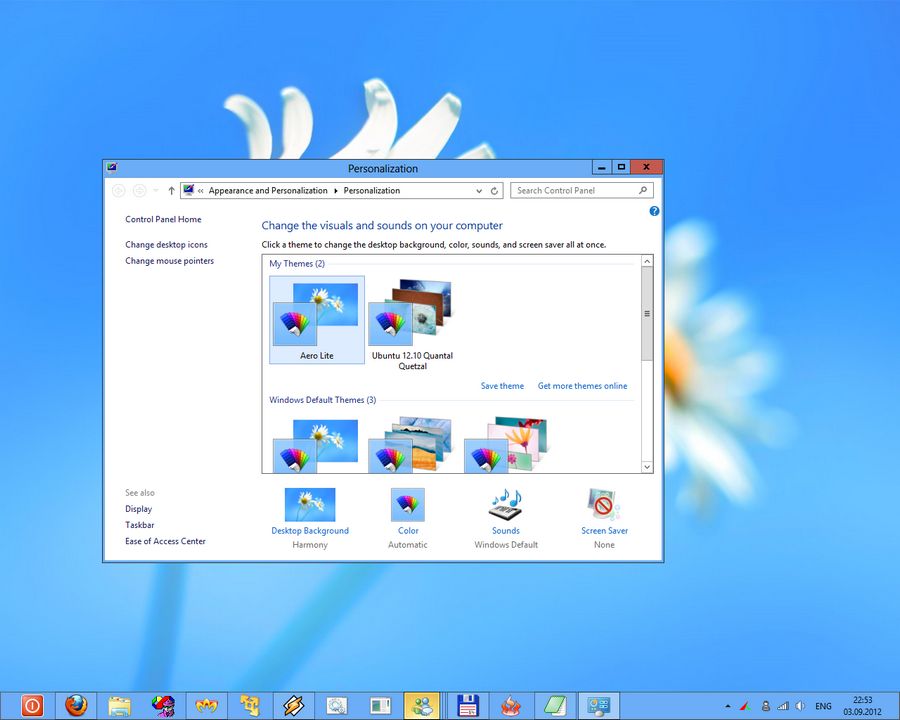Launch Firefox from the taskbar
This screenshot has width=900, height=720.
coord(76,705)
